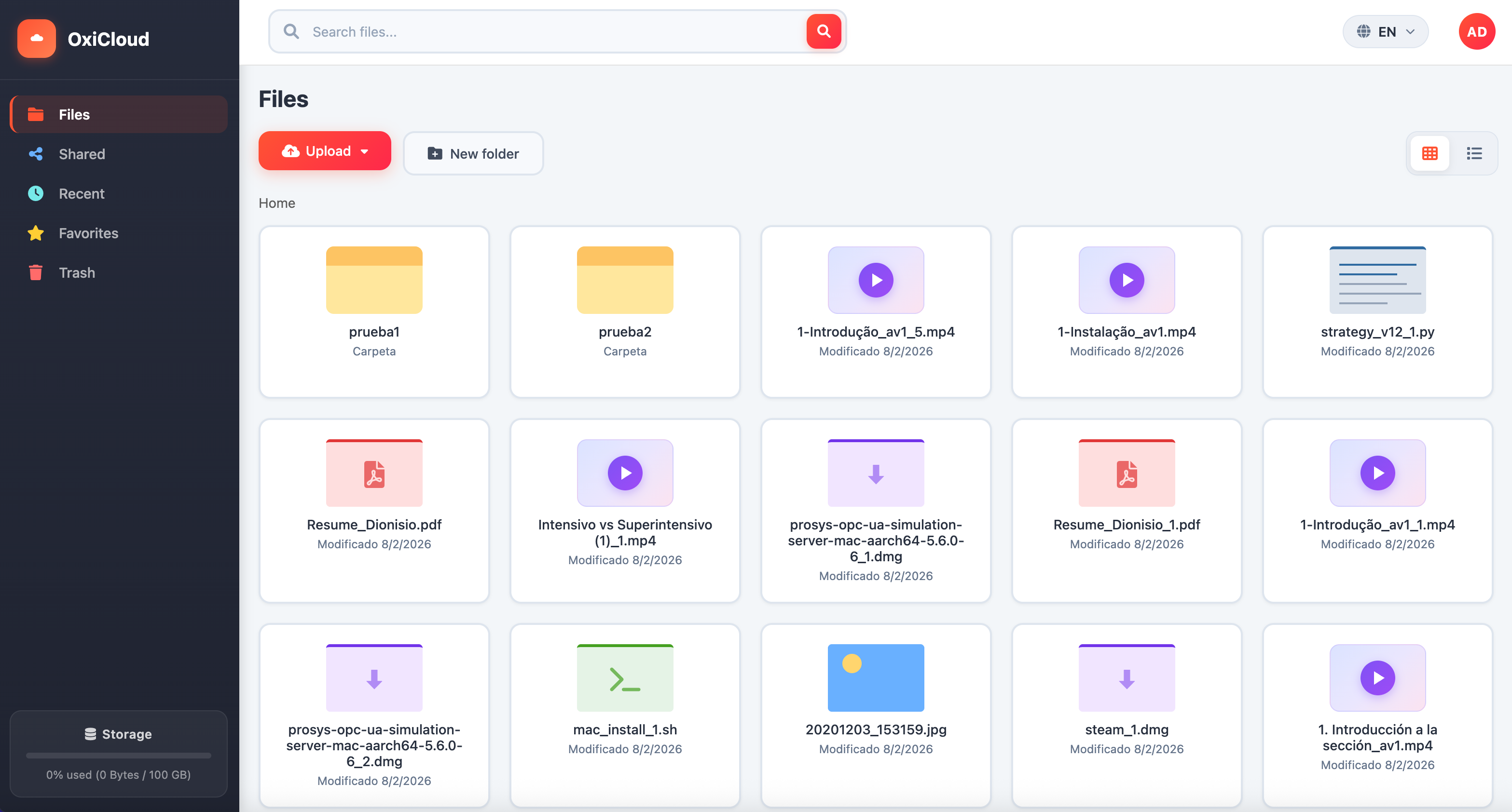Image resolution: width=1512 pixels, height=812 pixels.
Task: Open the Shared section
Action: (82, 154)
